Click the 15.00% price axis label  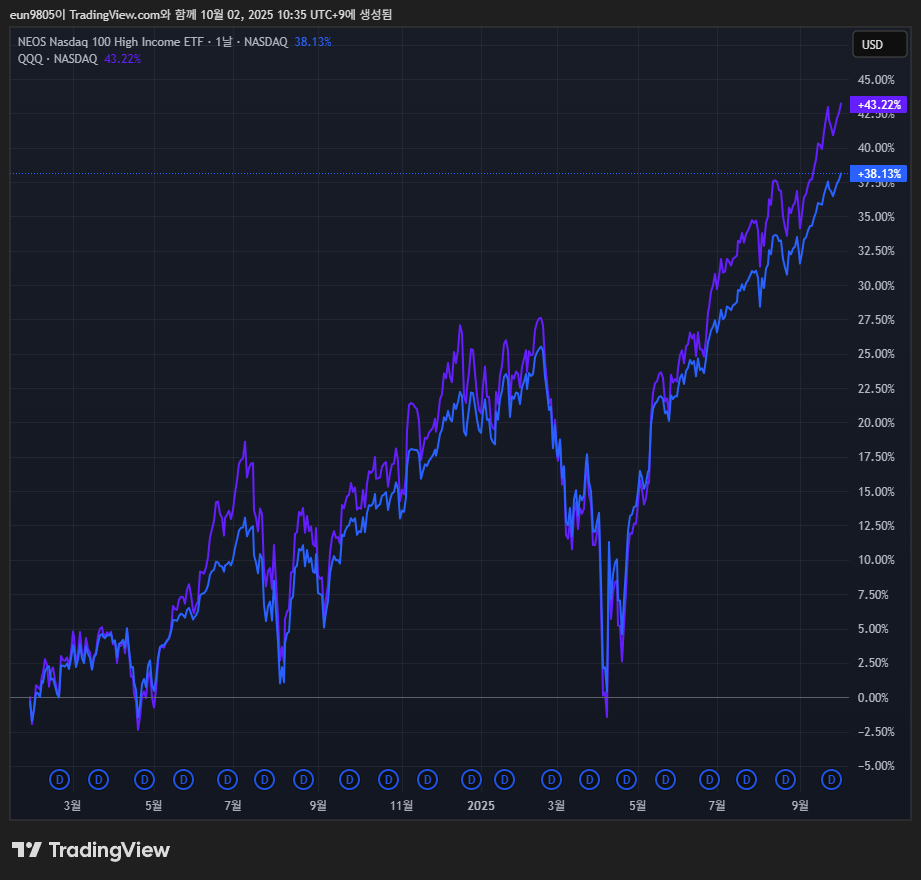[x=876, y=492]
